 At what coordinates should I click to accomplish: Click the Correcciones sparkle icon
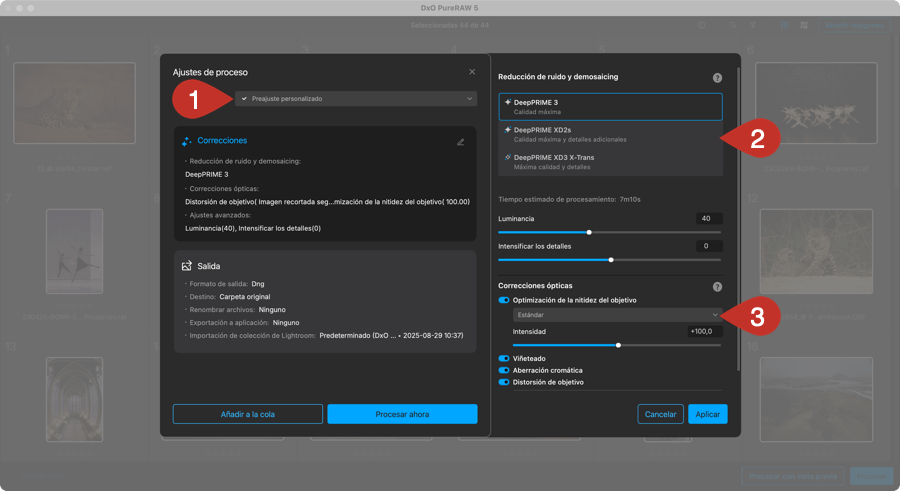[187, 141]
